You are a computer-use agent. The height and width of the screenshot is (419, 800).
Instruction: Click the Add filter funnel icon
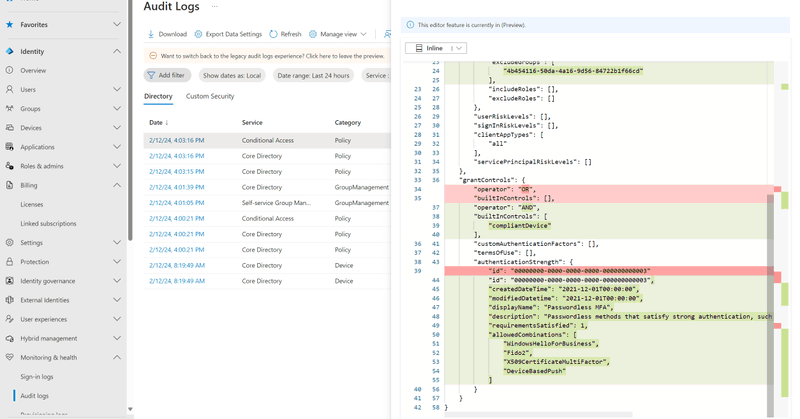click(151, 75)
